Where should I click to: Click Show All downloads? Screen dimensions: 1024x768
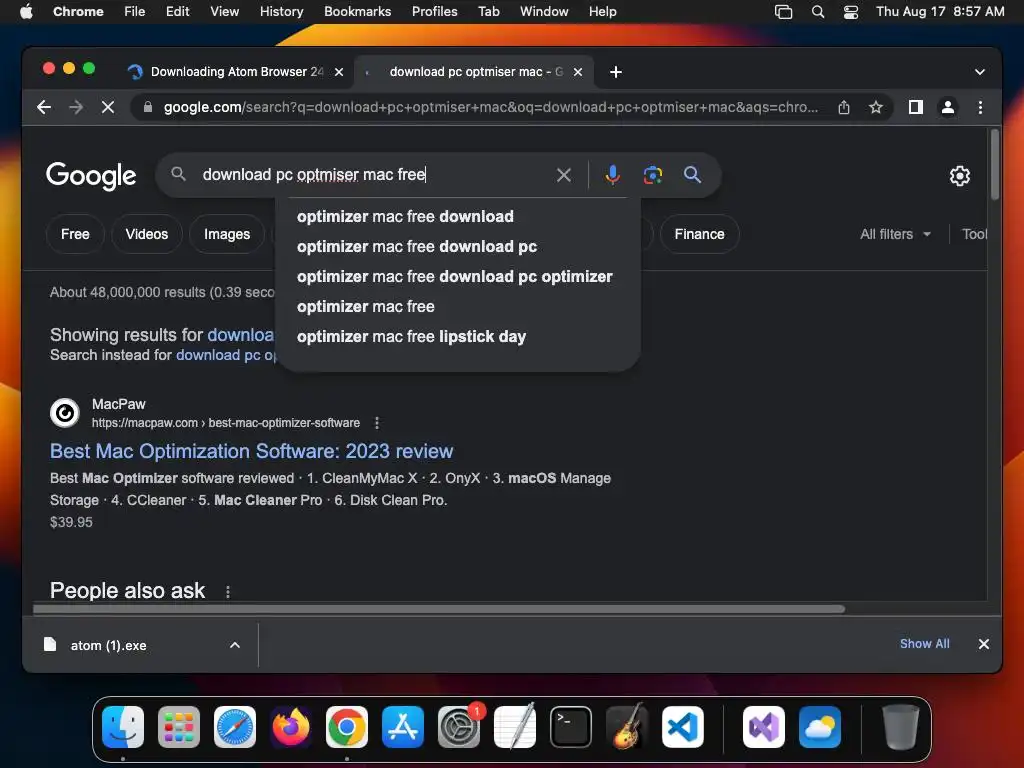pyautogui.click(x=924, y=644)
